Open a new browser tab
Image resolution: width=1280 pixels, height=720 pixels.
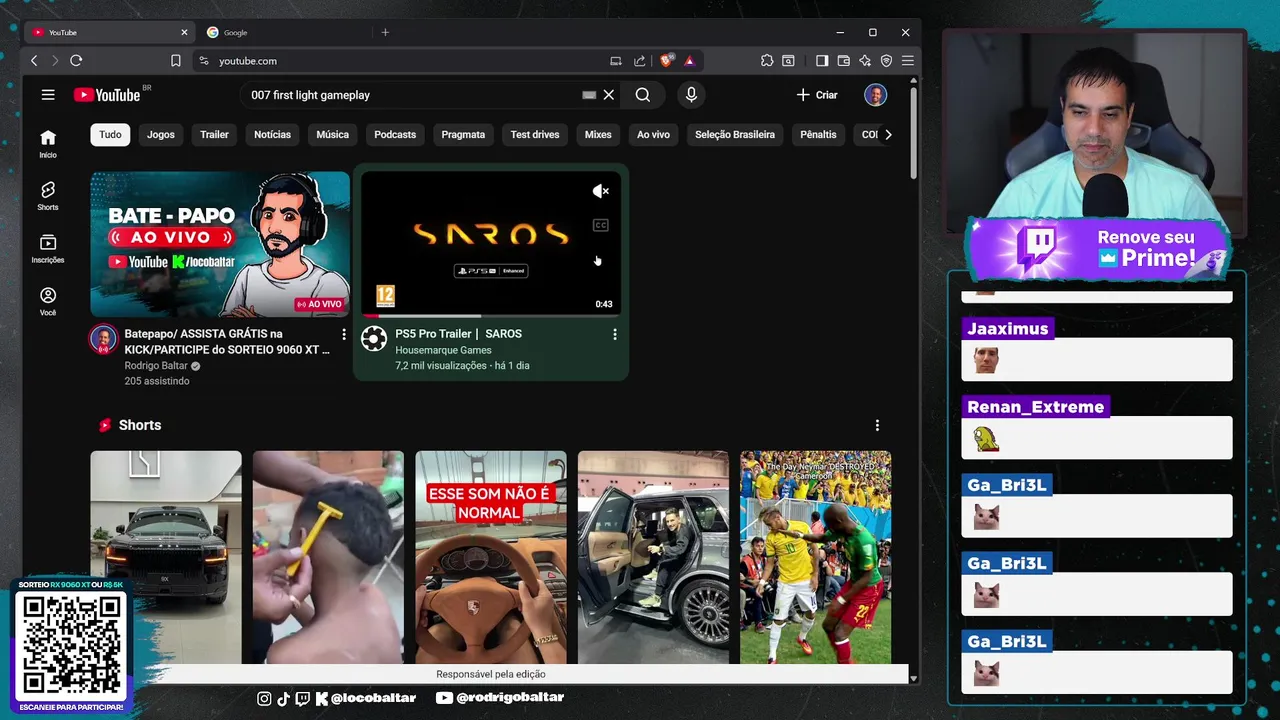coord(385,32)
